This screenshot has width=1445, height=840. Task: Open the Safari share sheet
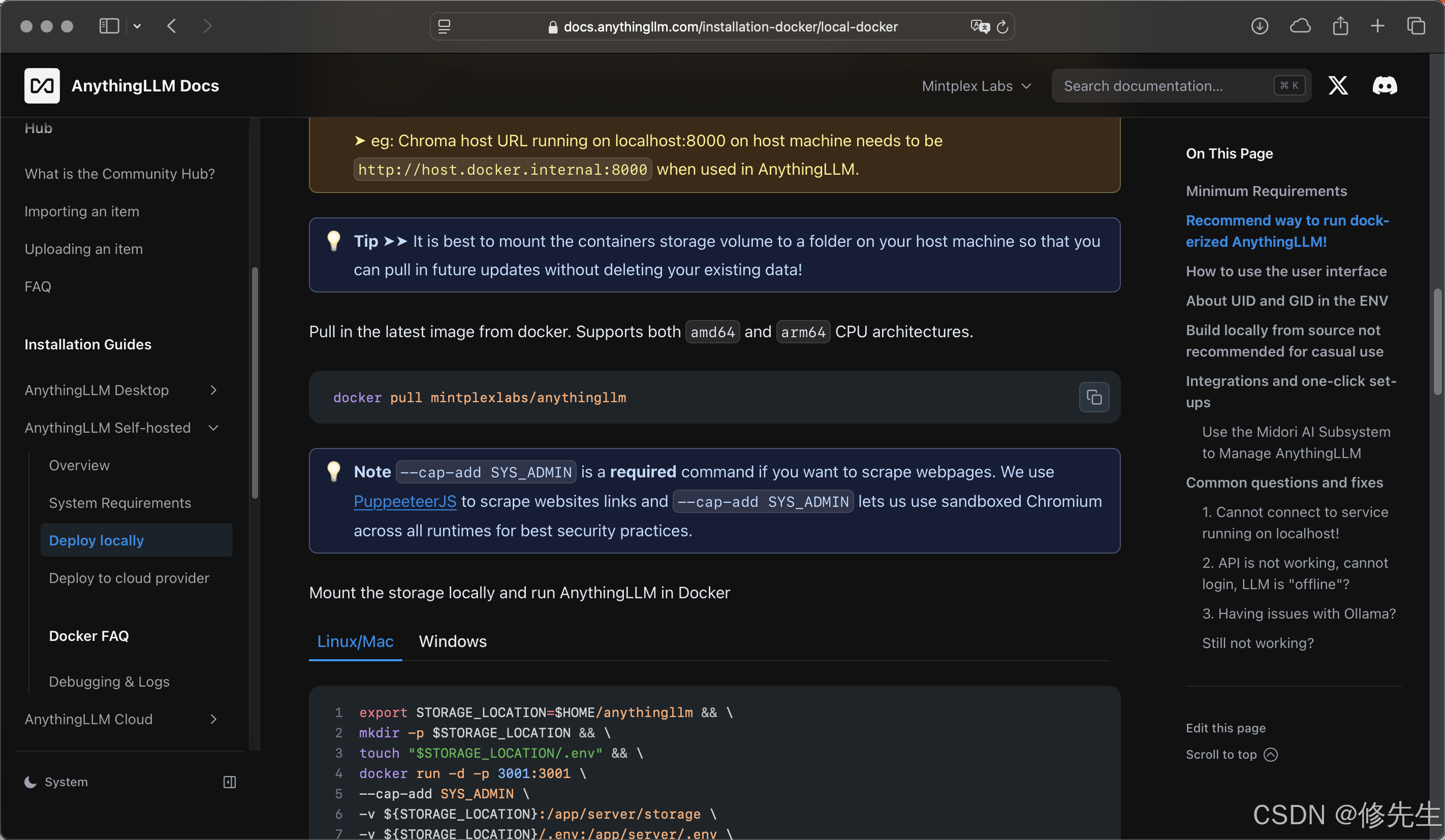[x=1340, y=26]
